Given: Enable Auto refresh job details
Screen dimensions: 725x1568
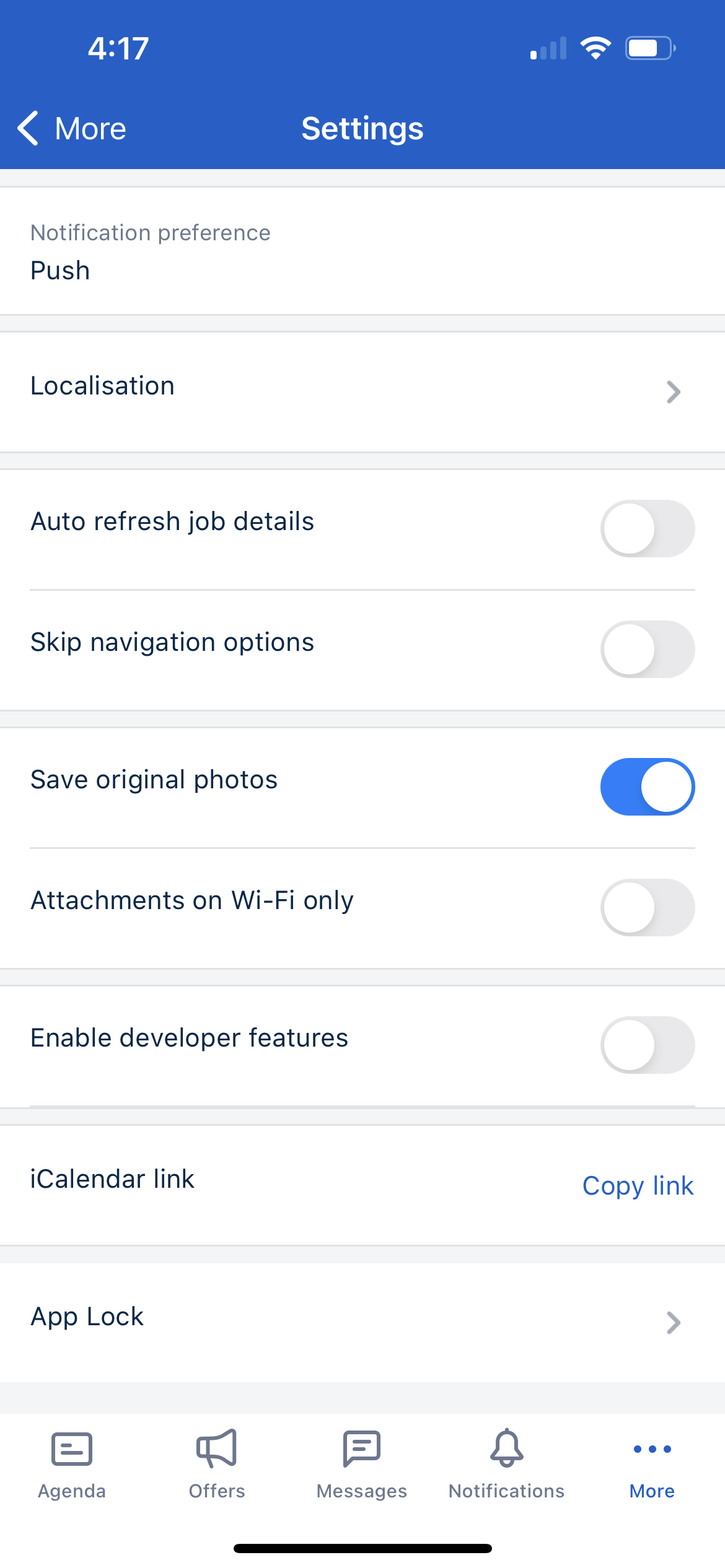Looking at the screenshot, I should click(x=648, y=528).
